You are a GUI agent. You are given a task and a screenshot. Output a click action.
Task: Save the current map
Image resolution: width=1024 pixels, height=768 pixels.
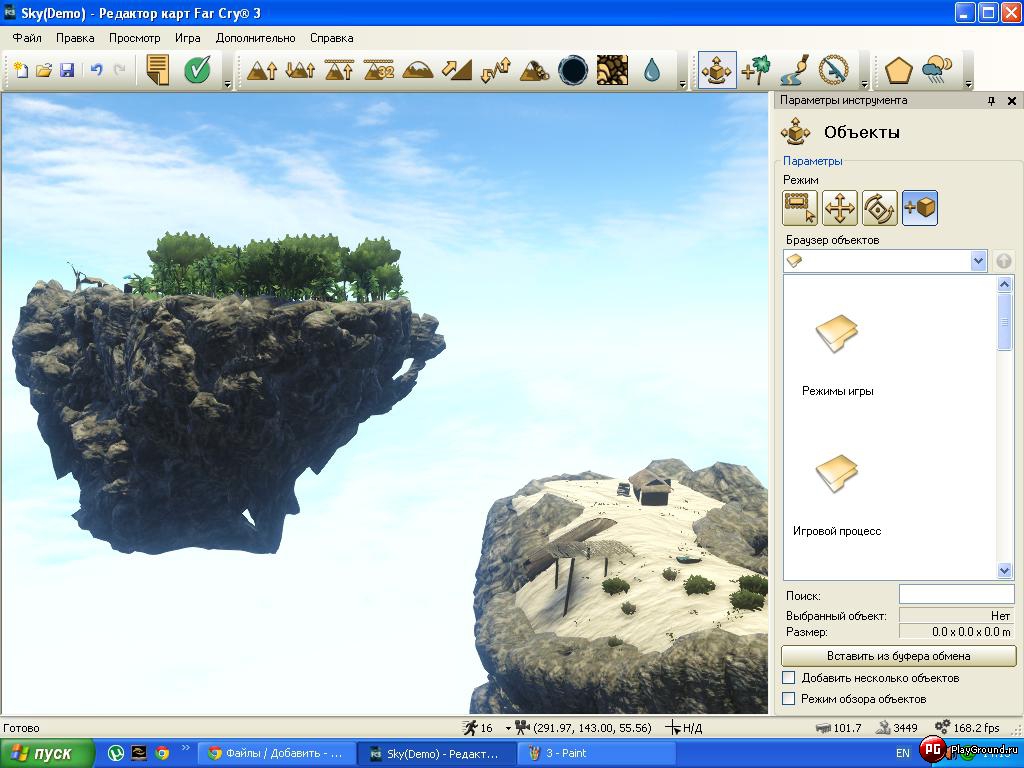(x=67, y=70)
